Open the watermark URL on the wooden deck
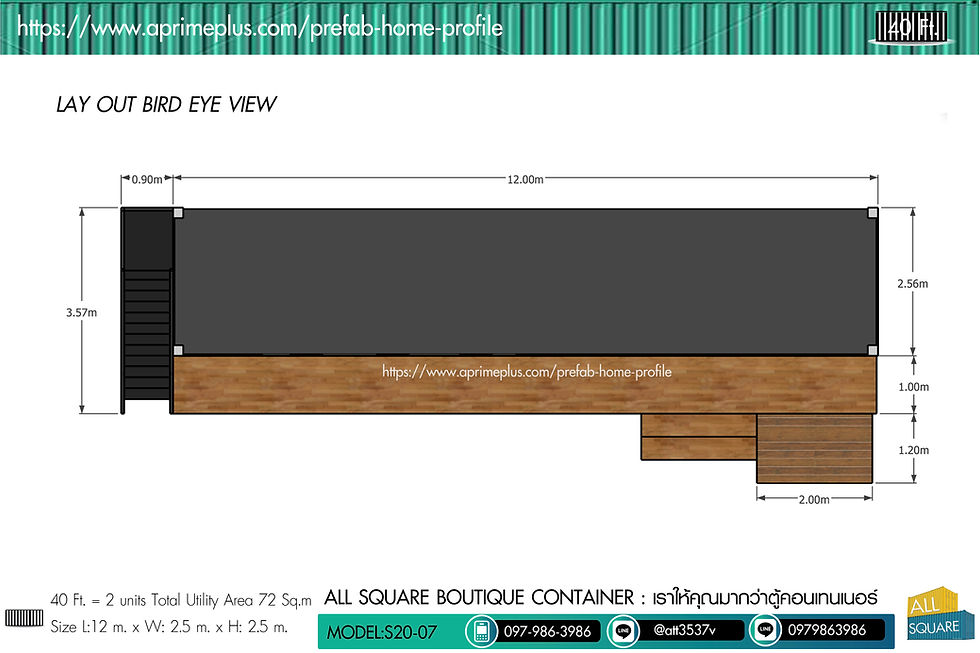Image resolution: width=980 pixels, height=653 pixels. [x=527, y=372]
